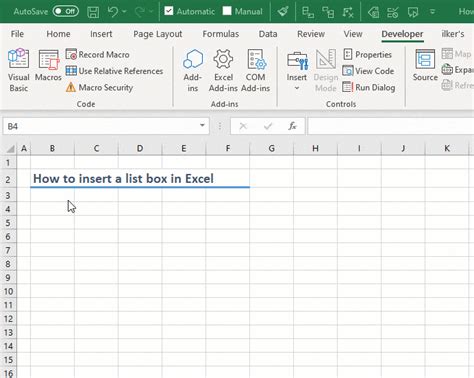Open the Add-ins button
Image resolution: width=474 pixels, height=378 pixels.
193,70
